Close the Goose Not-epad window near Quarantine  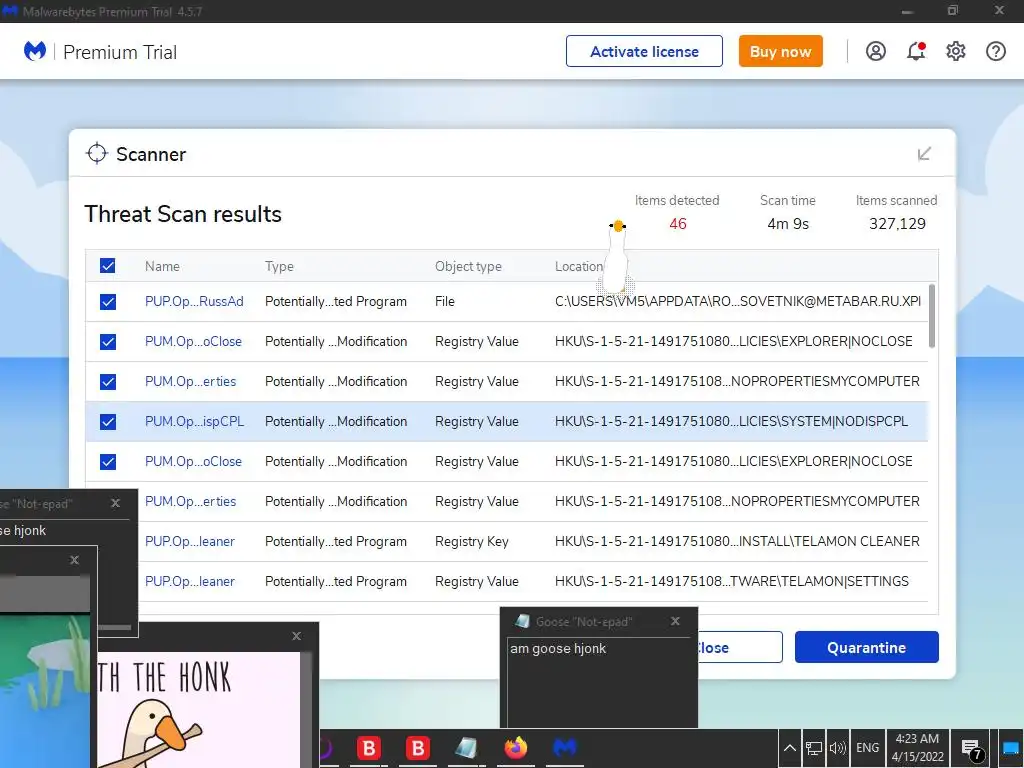pyautogui.click(x=675, y=621)
